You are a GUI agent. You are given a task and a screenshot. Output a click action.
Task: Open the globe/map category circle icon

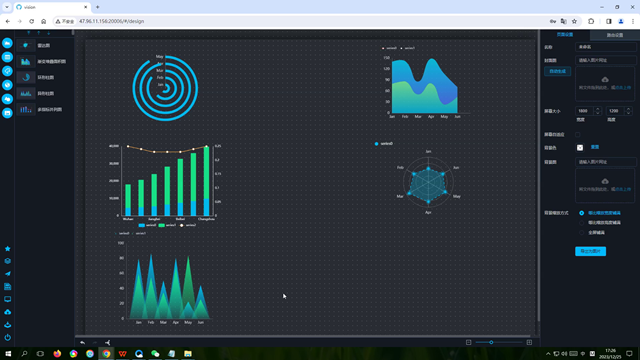point(7,85)
